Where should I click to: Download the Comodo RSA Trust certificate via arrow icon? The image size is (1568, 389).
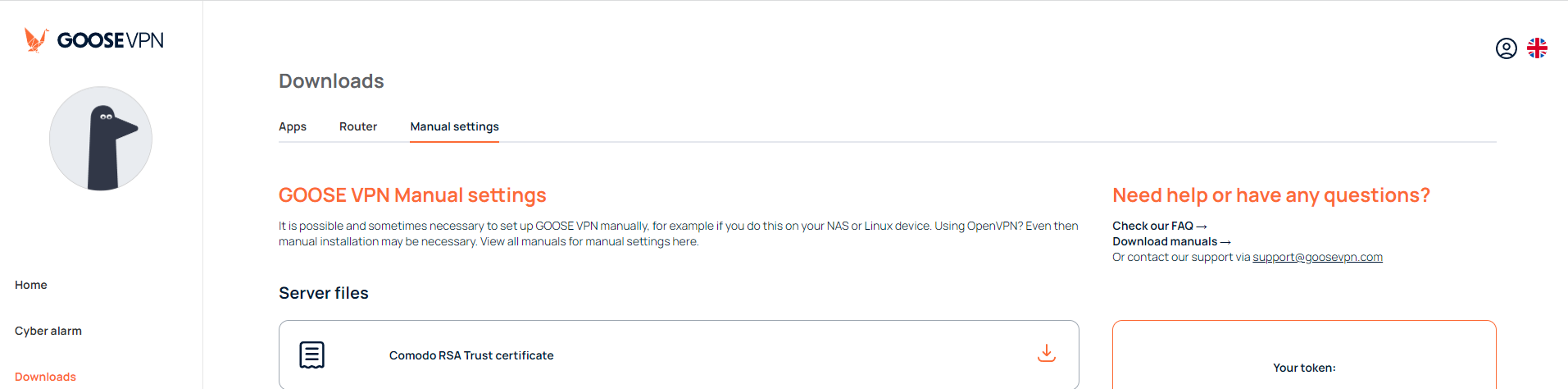tap(1047, 354)
